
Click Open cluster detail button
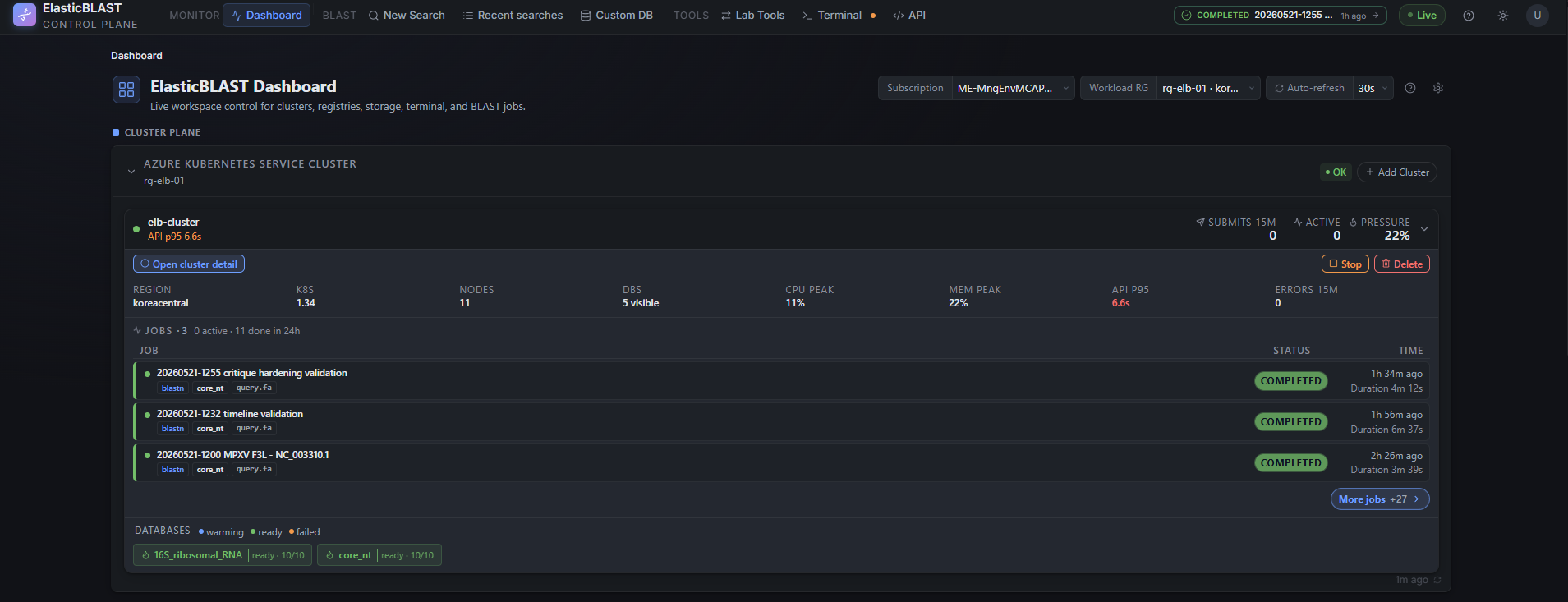(x=189, y=264)
